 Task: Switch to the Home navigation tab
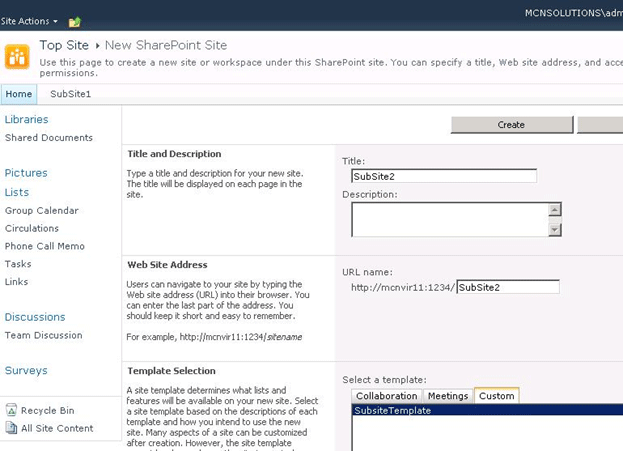point(19,94)
